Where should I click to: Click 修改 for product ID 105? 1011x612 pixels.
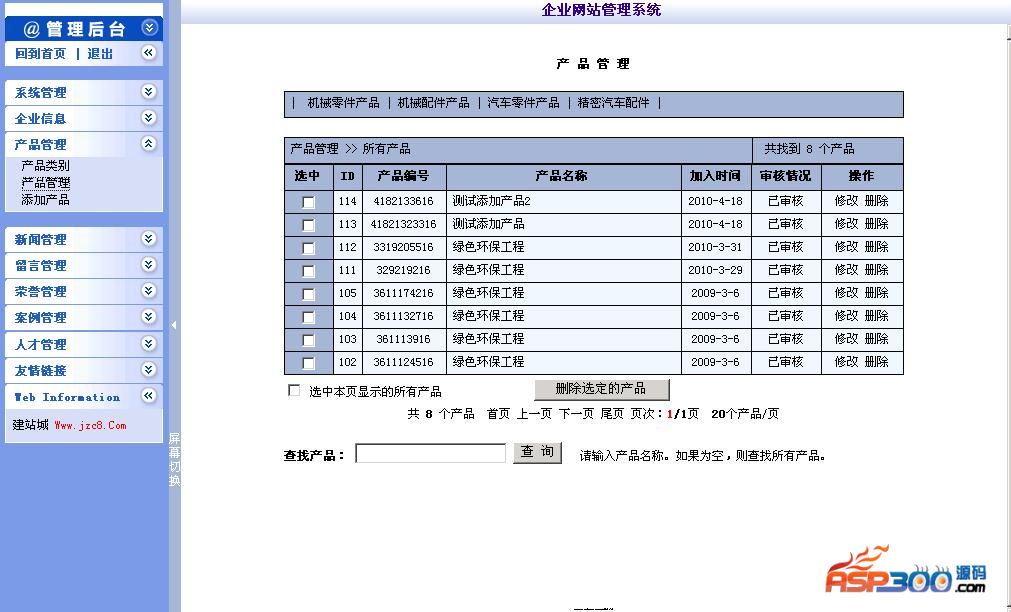[846, 293]
